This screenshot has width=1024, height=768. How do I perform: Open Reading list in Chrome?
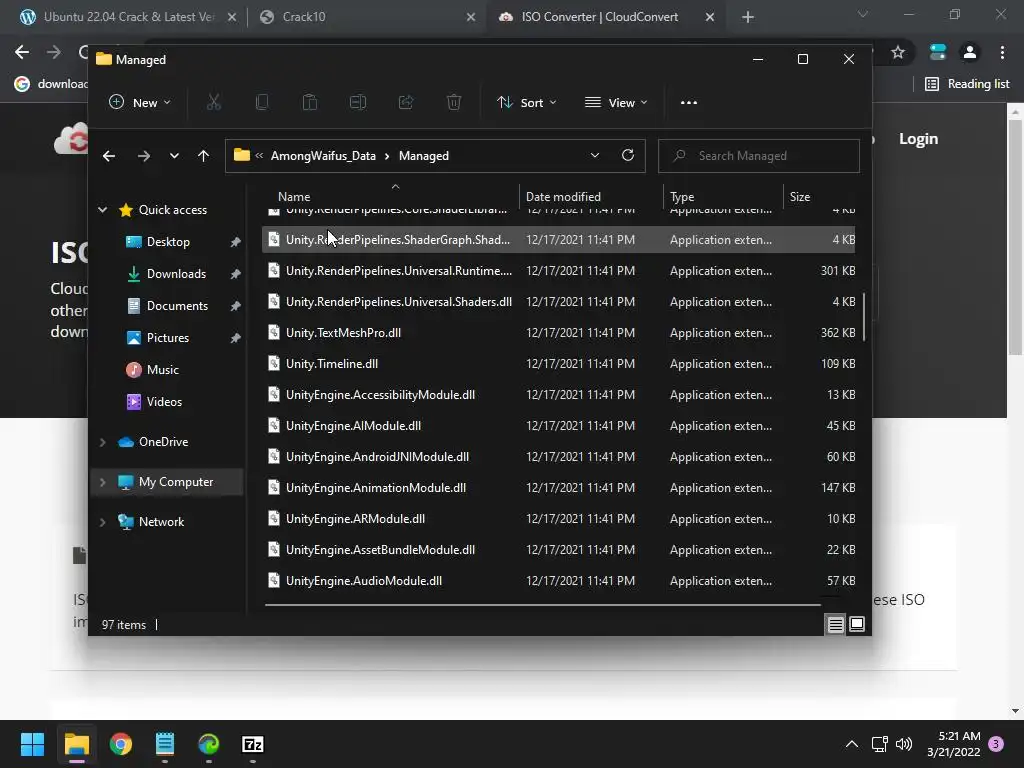(967, 84)
